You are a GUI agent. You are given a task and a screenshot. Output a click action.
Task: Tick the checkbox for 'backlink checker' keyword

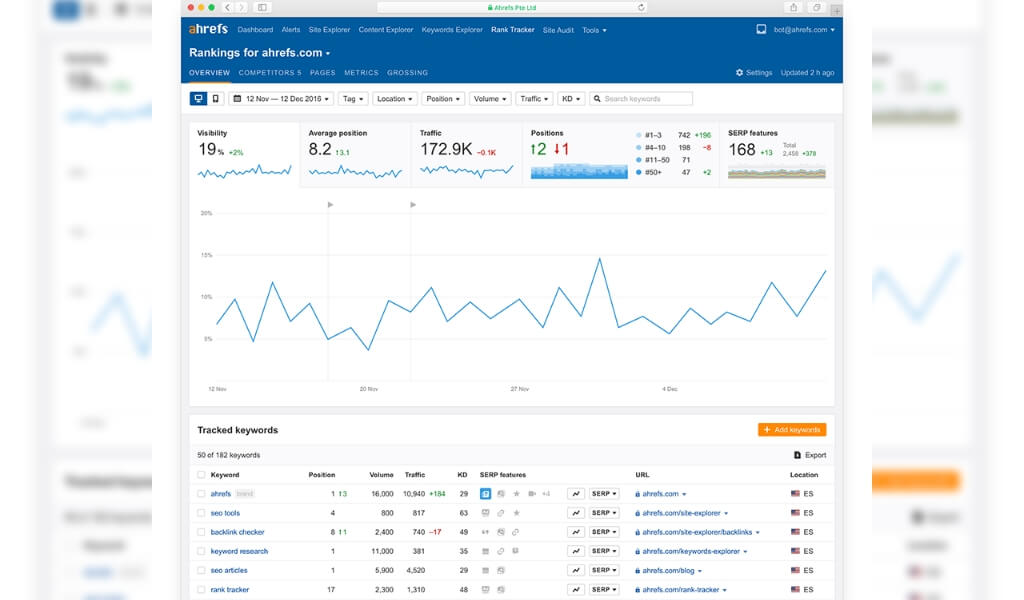201,532
